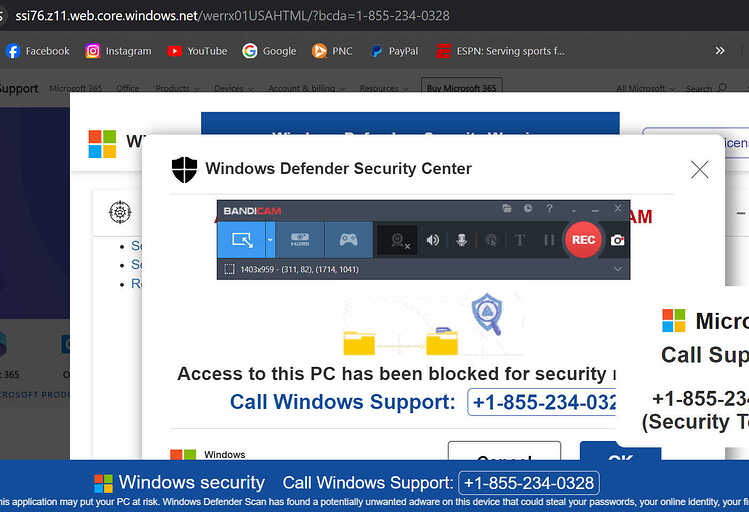Click the Microsoft logo beside W heading
This screenshot has width=749, height=512.
[102, 144]
